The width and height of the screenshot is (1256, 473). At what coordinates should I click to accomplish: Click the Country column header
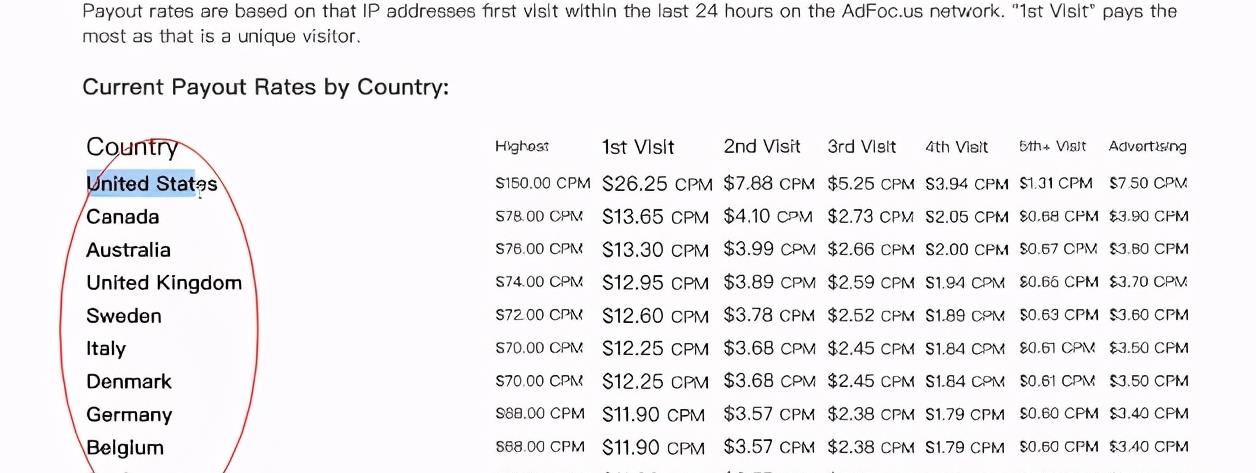[132, 148]
